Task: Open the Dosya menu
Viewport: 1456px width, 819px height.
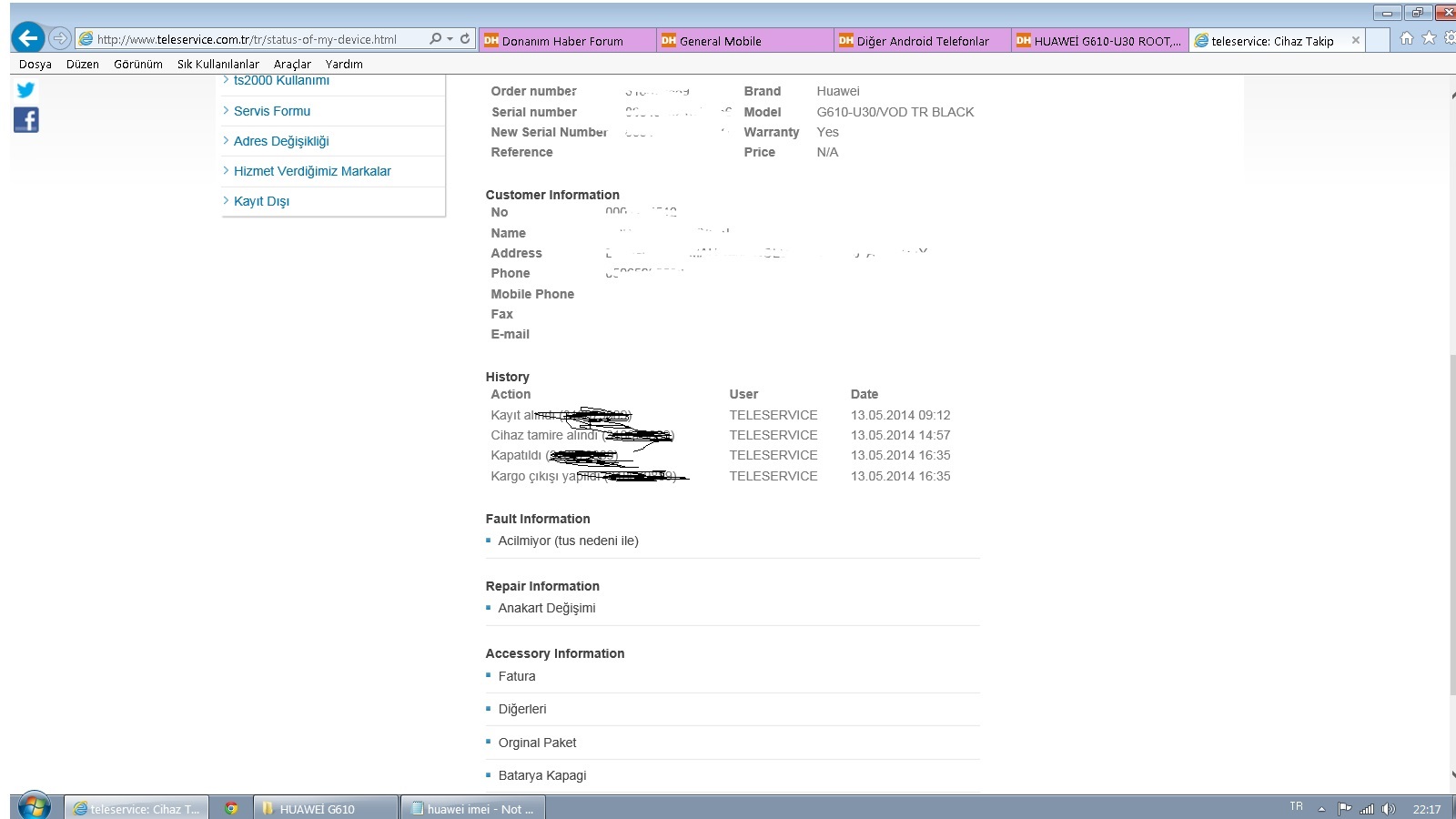Action: [x=35, y=64]
